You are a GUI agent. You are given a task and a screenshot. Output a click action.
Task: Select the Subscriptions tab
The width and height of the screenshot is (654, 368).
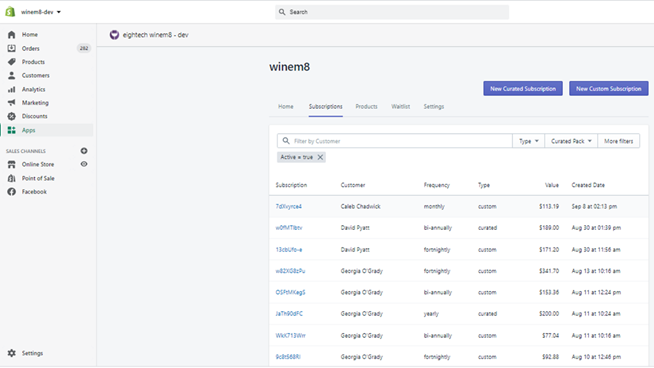click(326, 107)
